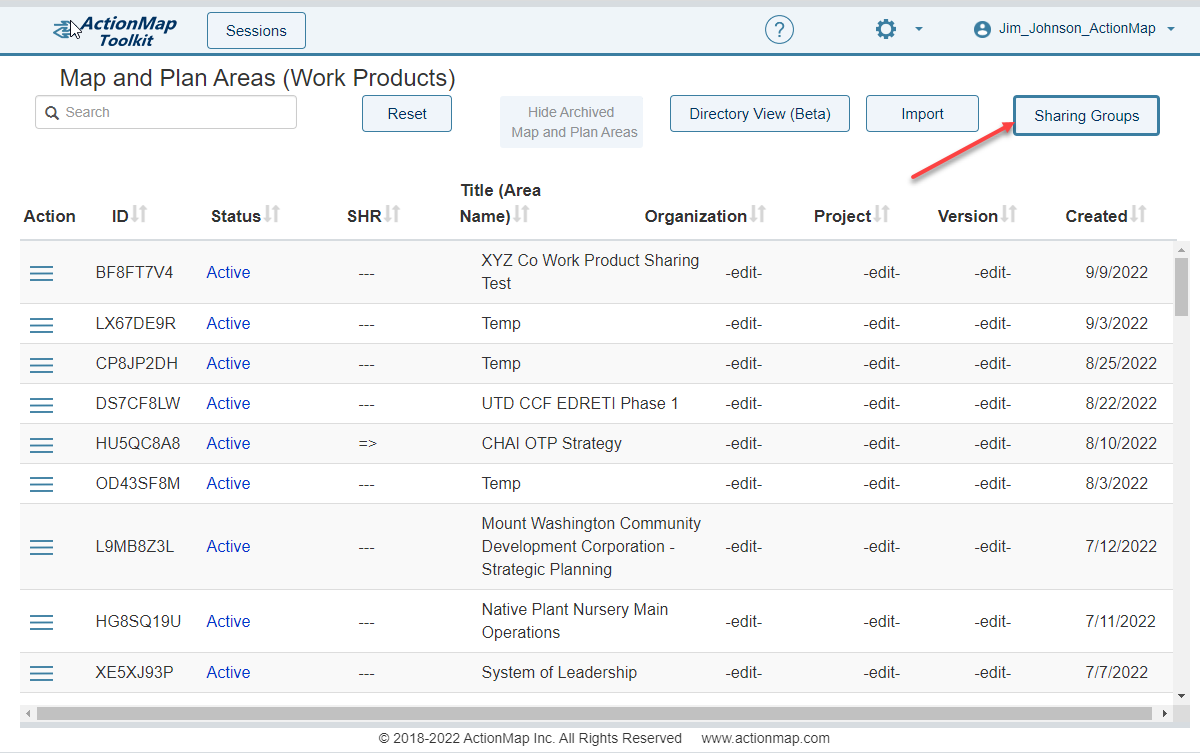1200x753 pixels.
Task: Open action menu for DS7CF8LW row
Action: 41,404
